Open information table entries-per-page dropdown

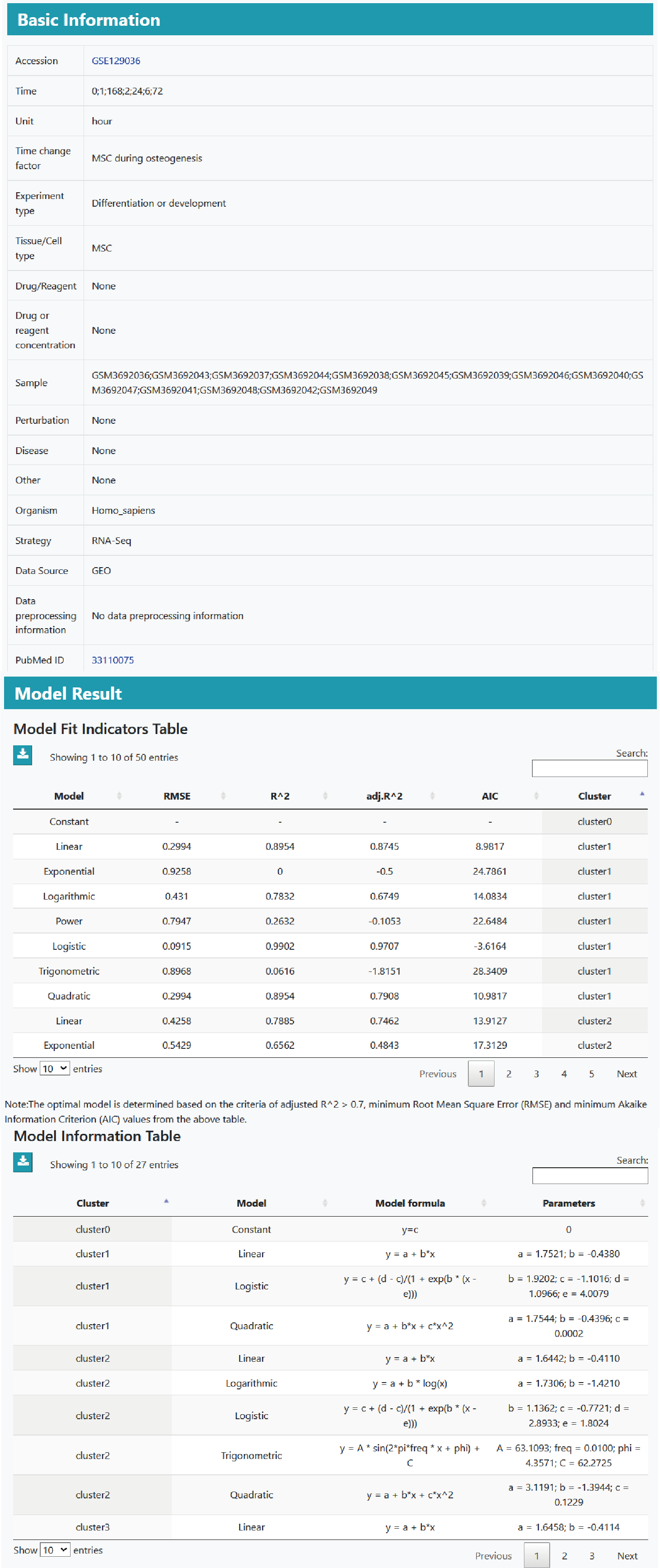[55, 1550]
